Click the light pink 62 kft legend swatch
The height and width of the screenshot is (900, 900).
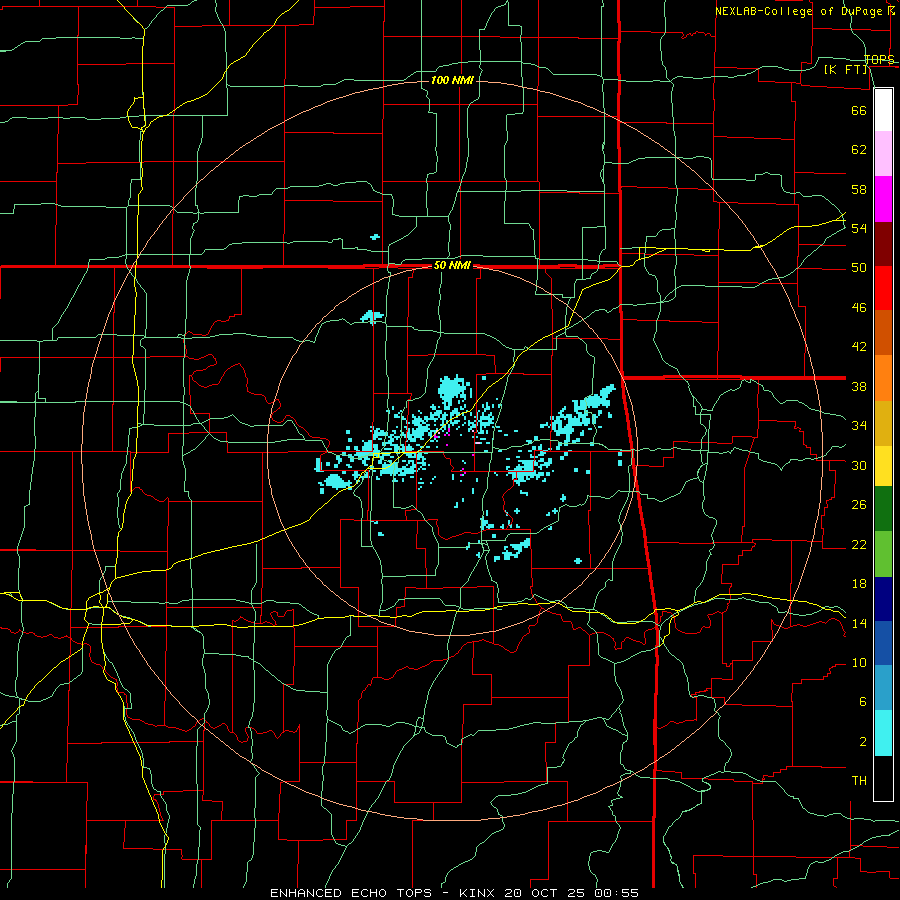click(x=883, y=154)
